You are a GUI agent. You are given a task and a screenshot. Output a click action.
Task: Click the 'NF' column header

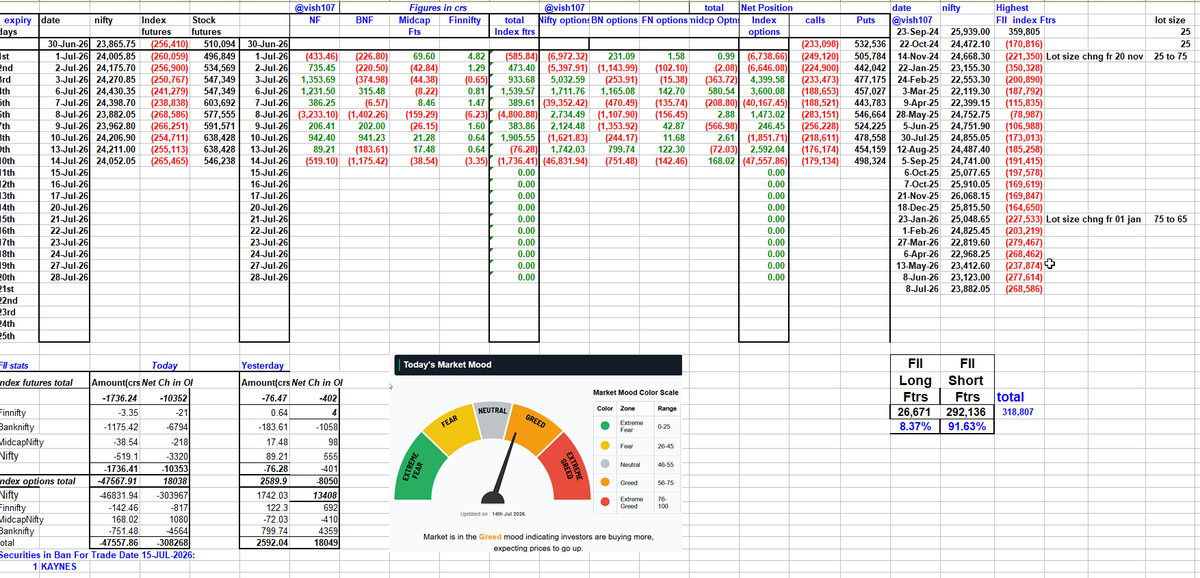pos(314,19)
